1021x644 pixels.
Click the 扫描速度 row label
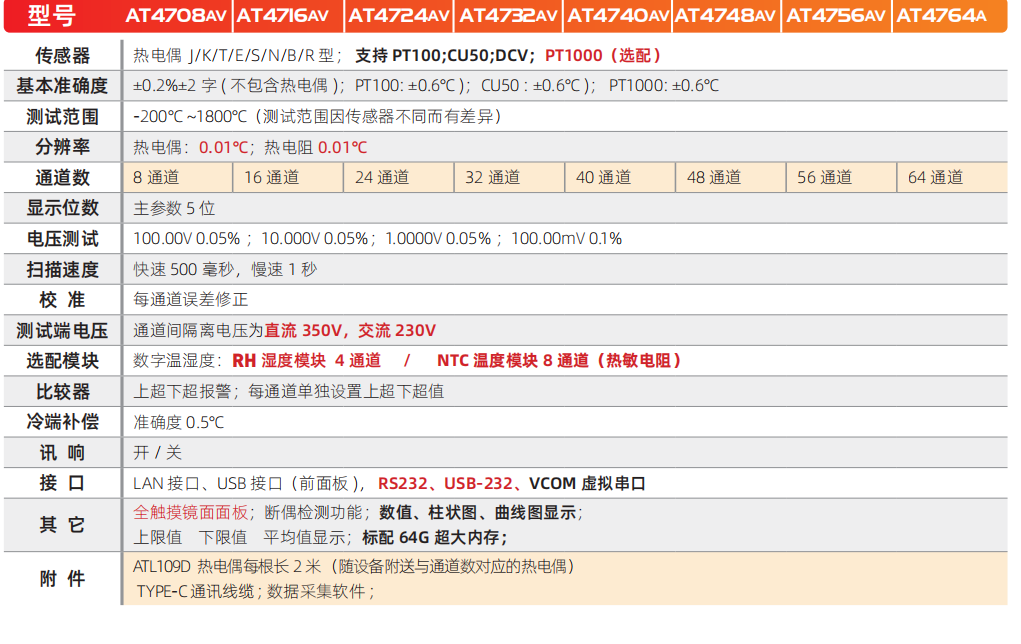(x=62, y=269)
